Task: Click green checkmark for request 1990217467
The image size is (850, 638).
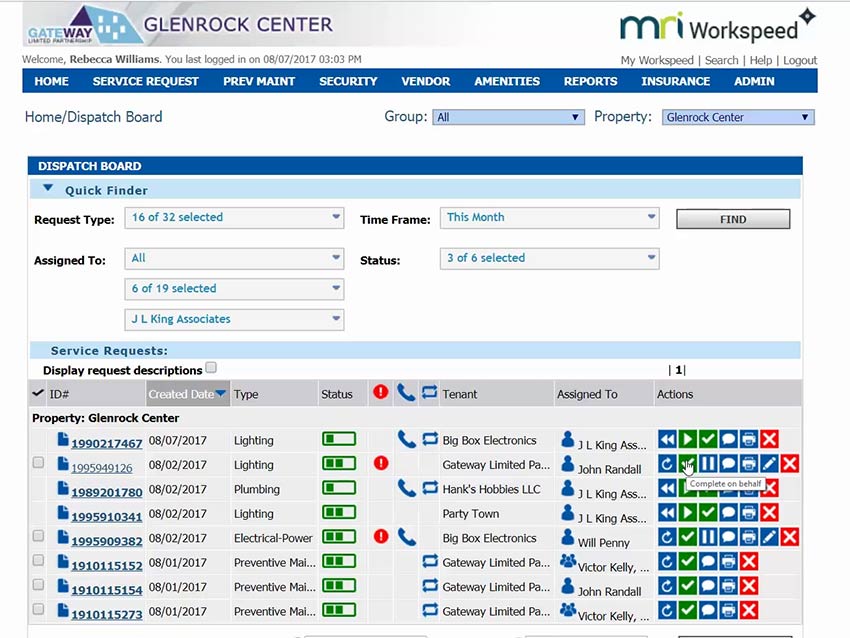Action: 707,439
